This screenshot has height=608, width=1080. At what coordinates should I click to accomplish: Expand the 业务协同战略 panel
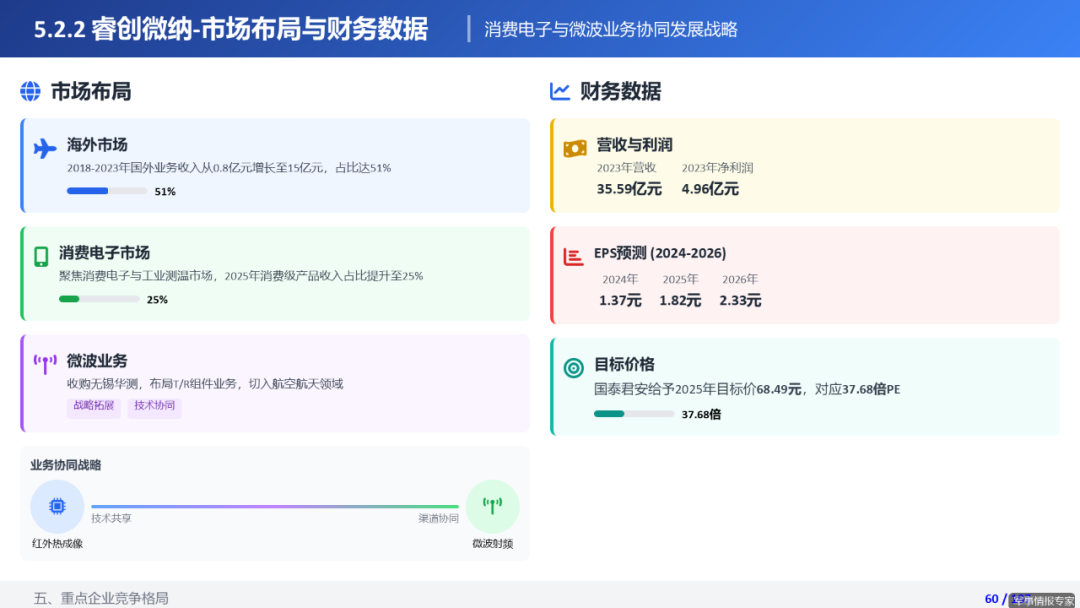64,464
